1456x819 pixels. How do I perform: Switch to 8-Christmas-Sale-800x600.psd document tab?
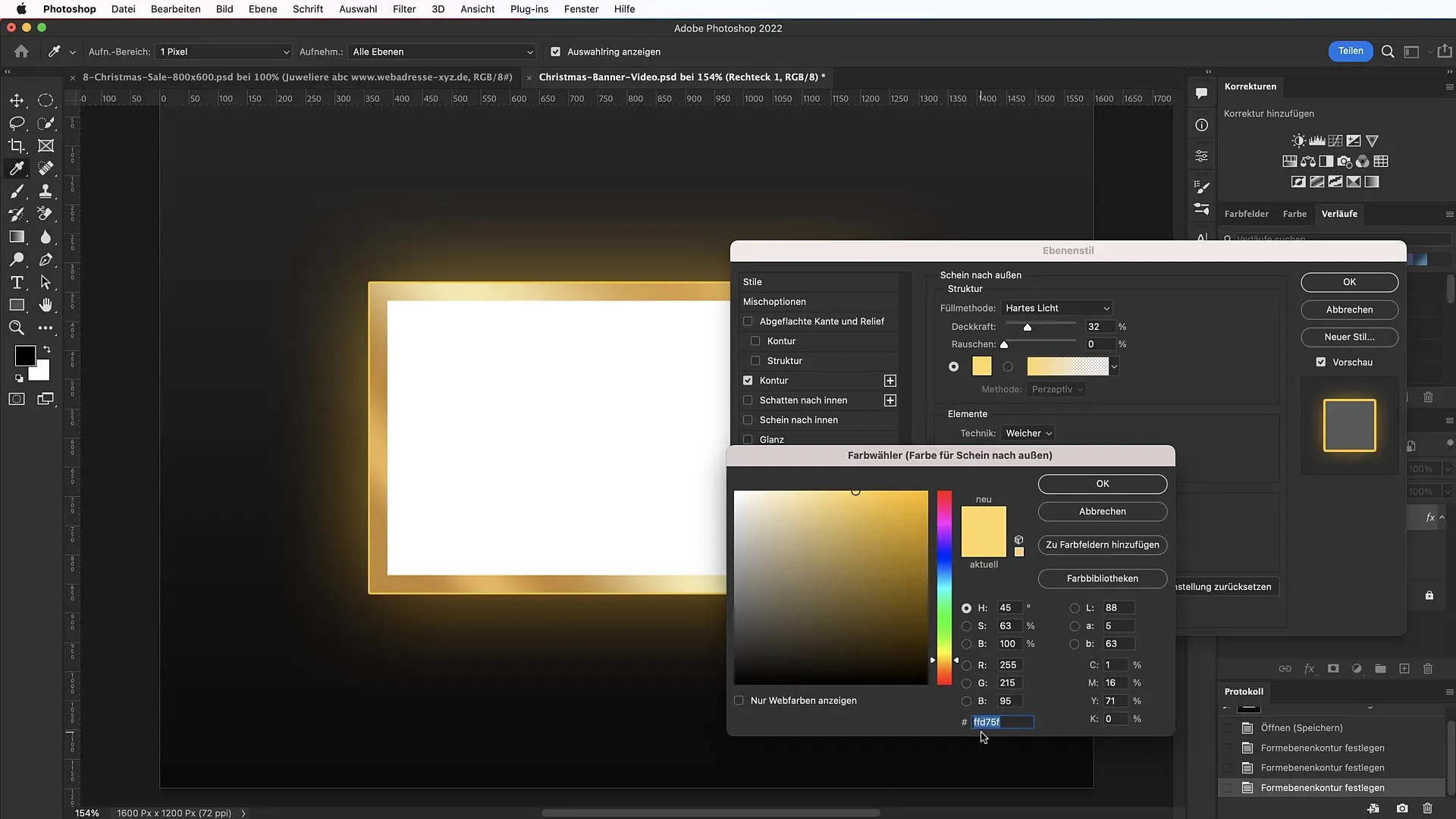(297, 77)
